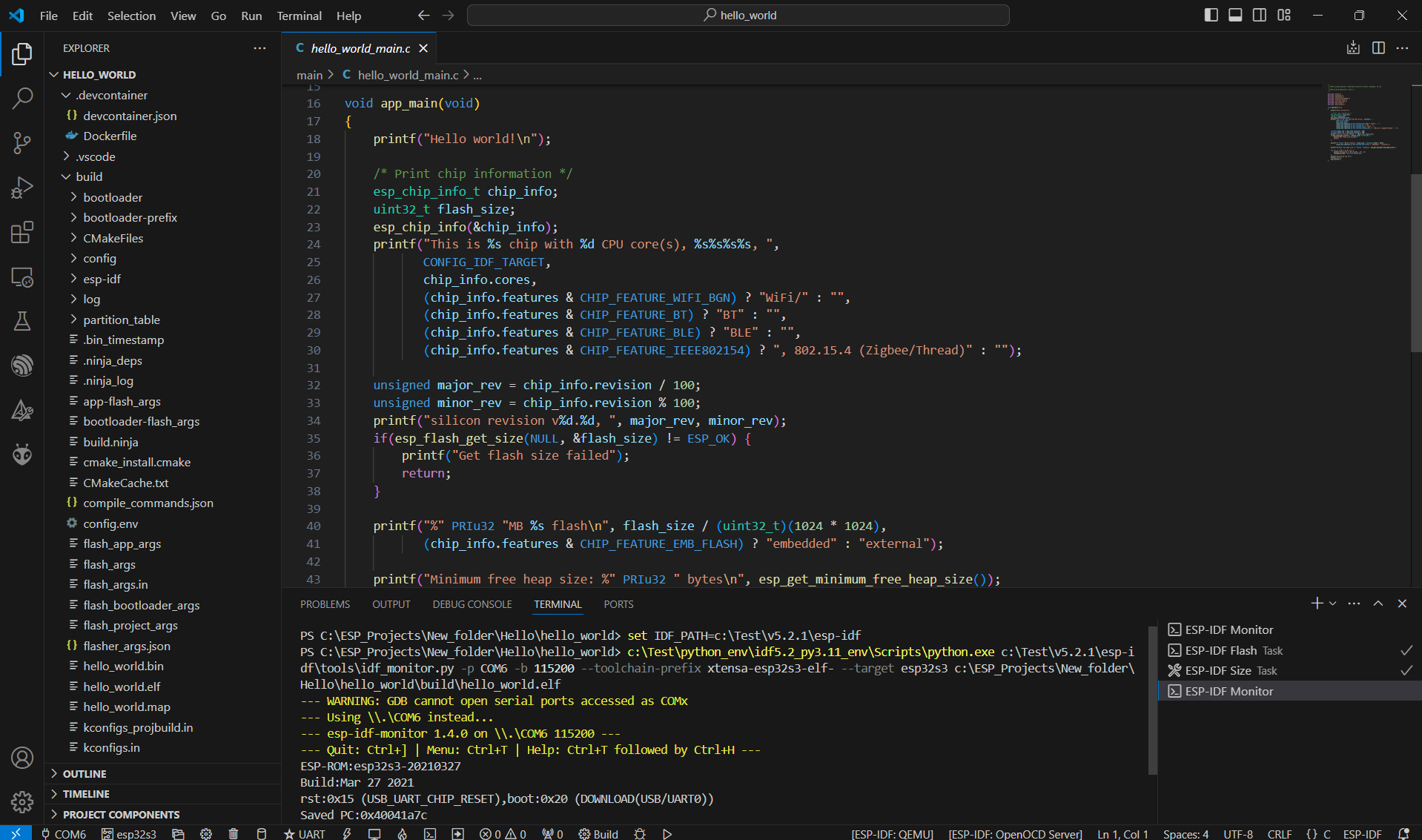Click full clean trash icon in status bar

tap(234, 833)
